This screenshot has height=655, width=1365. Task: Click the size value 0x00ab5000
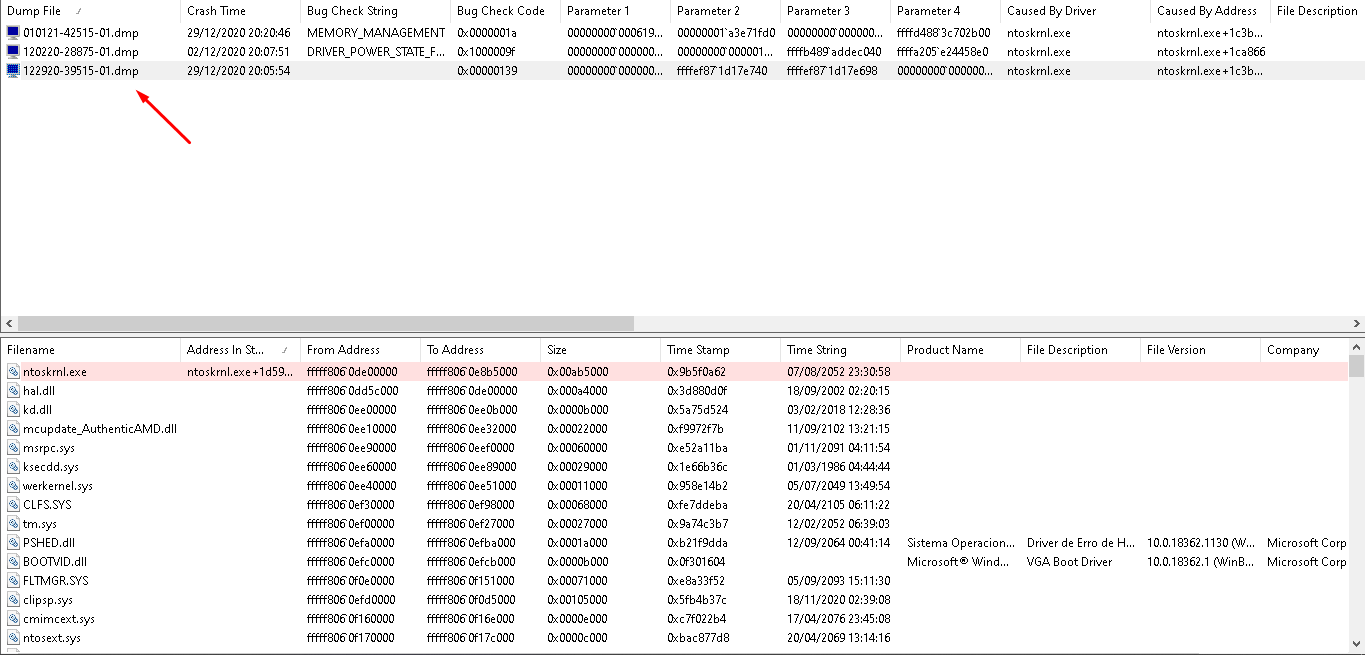(x=577, y=372)
